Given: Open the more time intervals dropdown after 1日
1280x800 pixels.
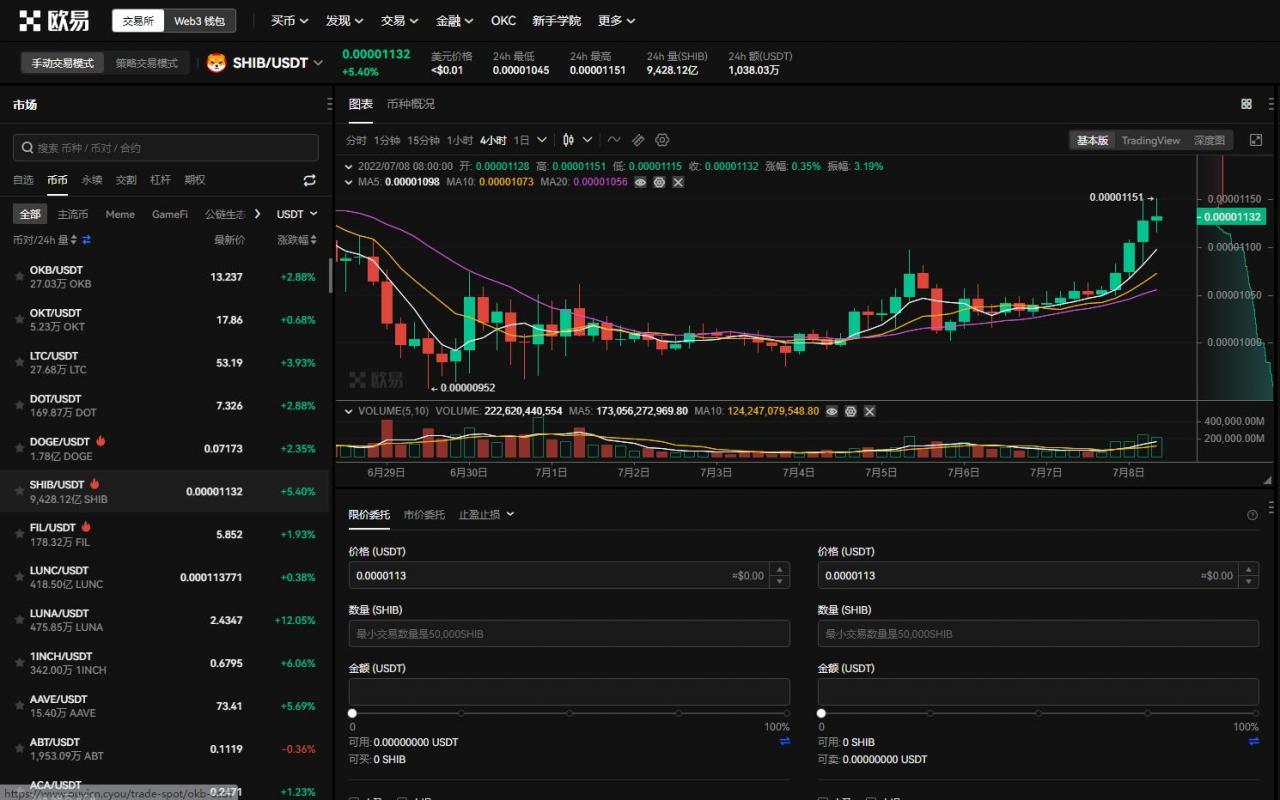Looking at the screenshot, I should pos(542,140).
